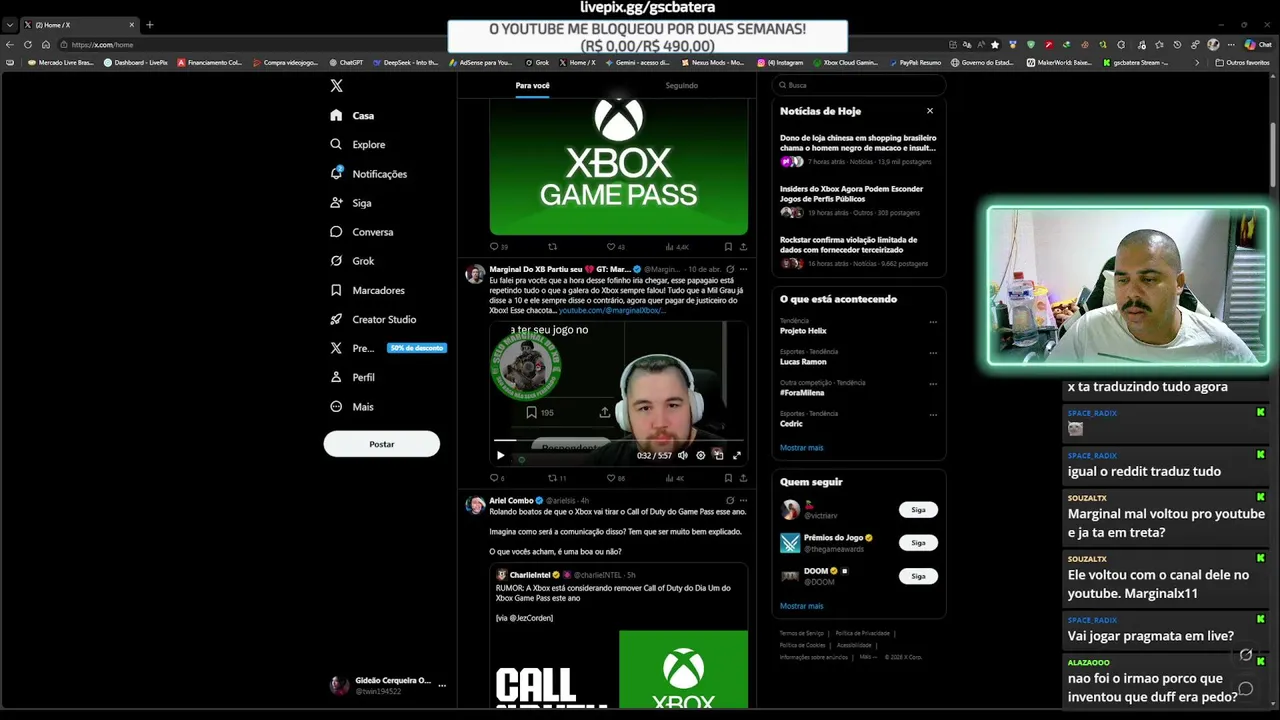
Task: Open the X logo home link
Action: coord(337,86)
